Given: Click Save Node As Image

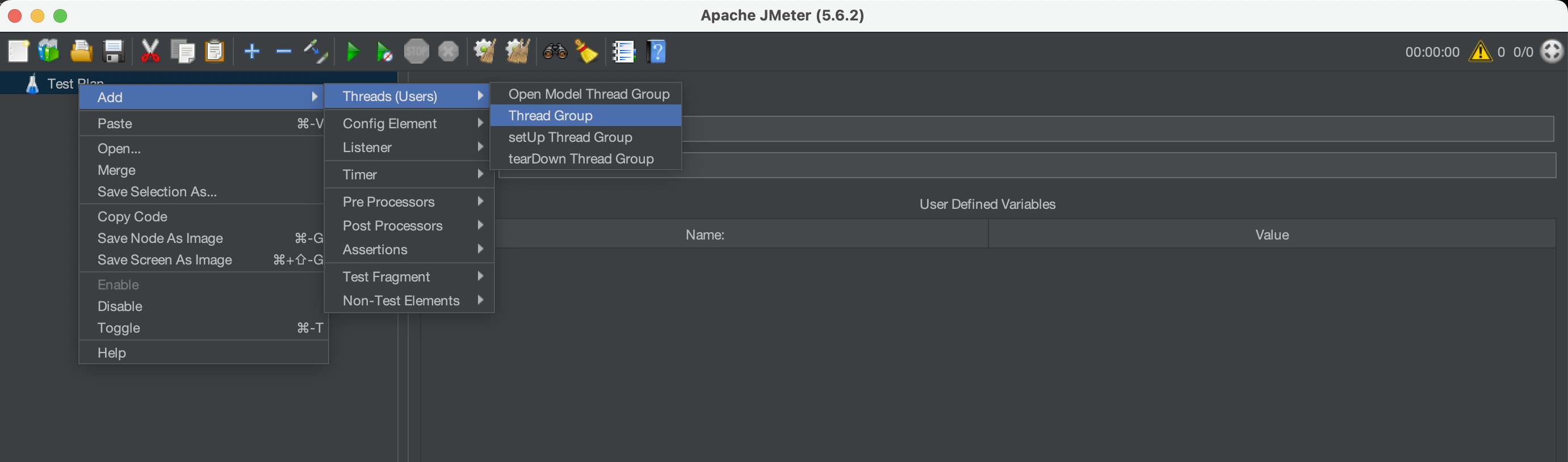Looking at the screenshot, I should pos(160,238).
